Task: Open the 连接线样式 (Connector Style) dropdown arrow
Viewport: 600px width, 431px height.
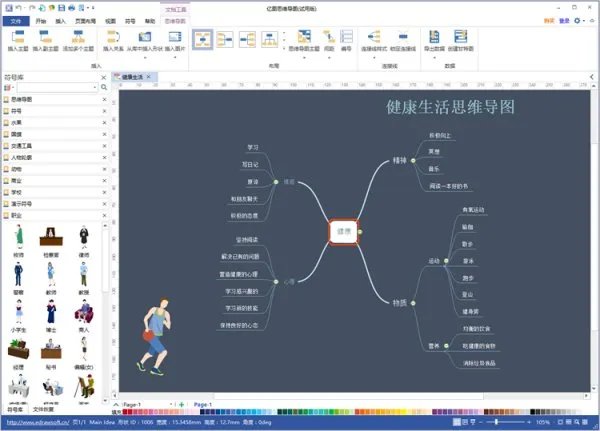Action: (x=374, y=58)
